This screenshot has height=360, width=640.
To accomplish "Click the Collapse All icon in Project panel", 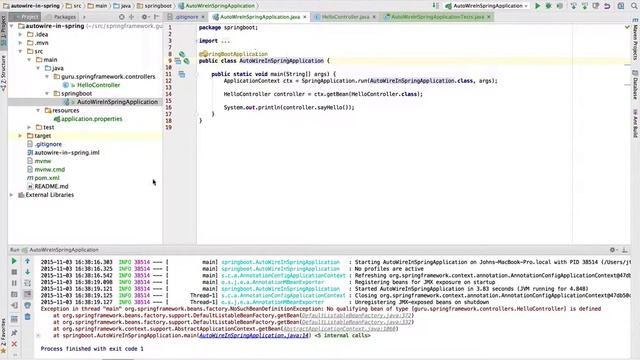I will pyautogui.click(x=131, y=17).
